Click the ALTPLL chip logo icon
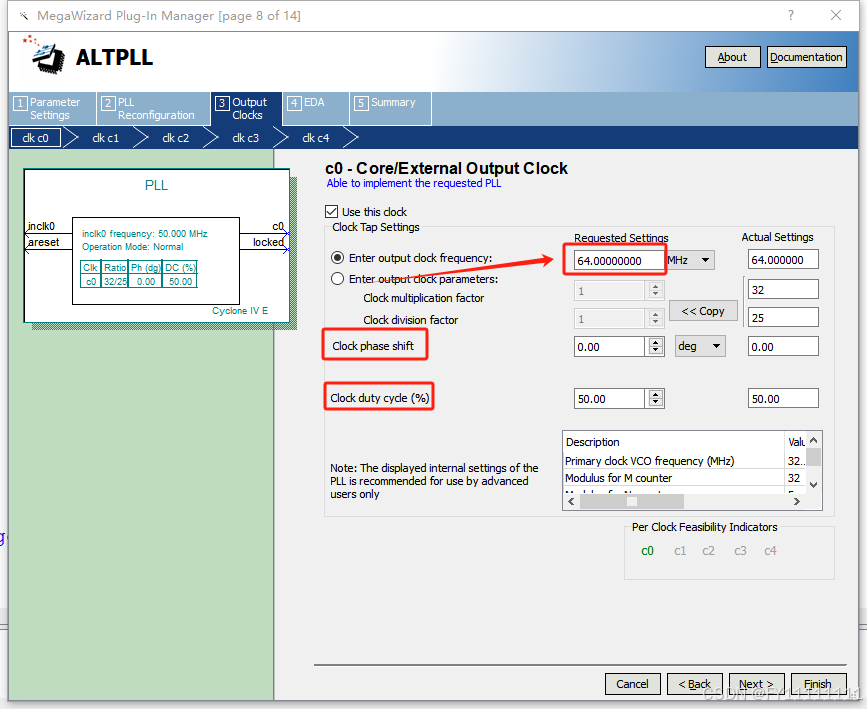 coord(45,55)
